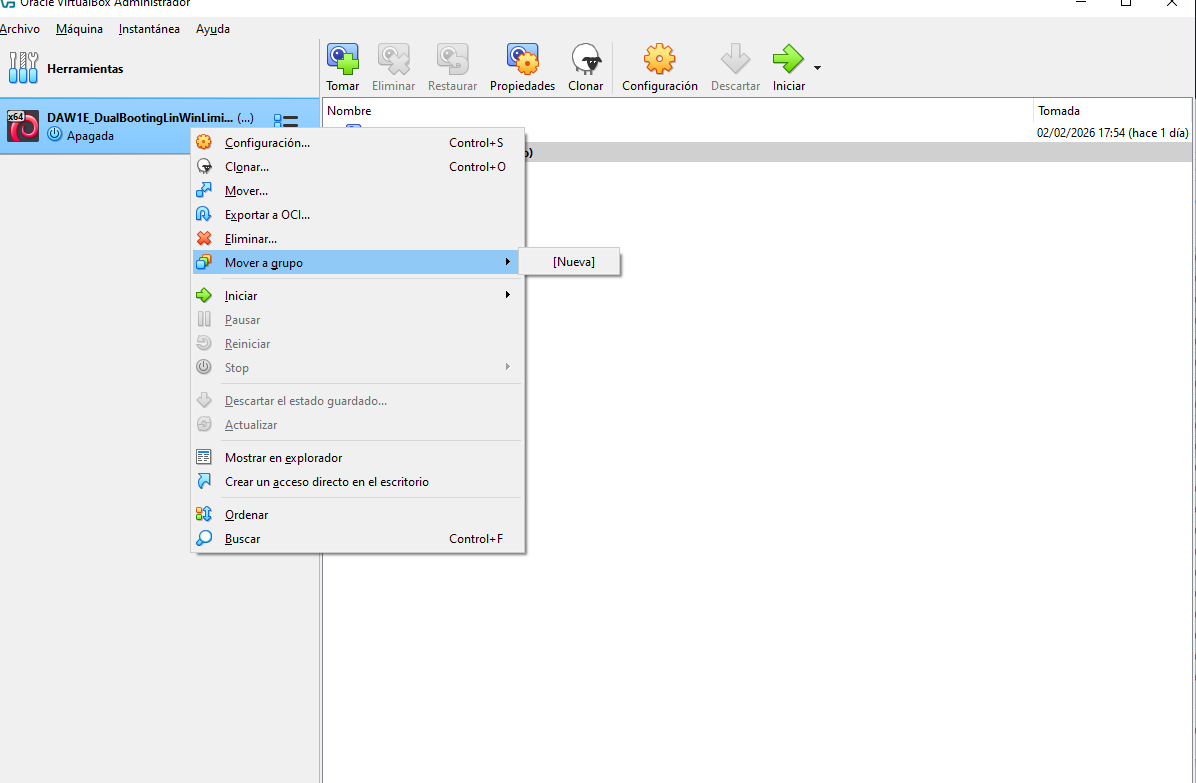Expand the Iniciar toolbar dropdown arrow
This screenshot has height=783, width=1196.
pyautogui.click(x=818, y=68)
